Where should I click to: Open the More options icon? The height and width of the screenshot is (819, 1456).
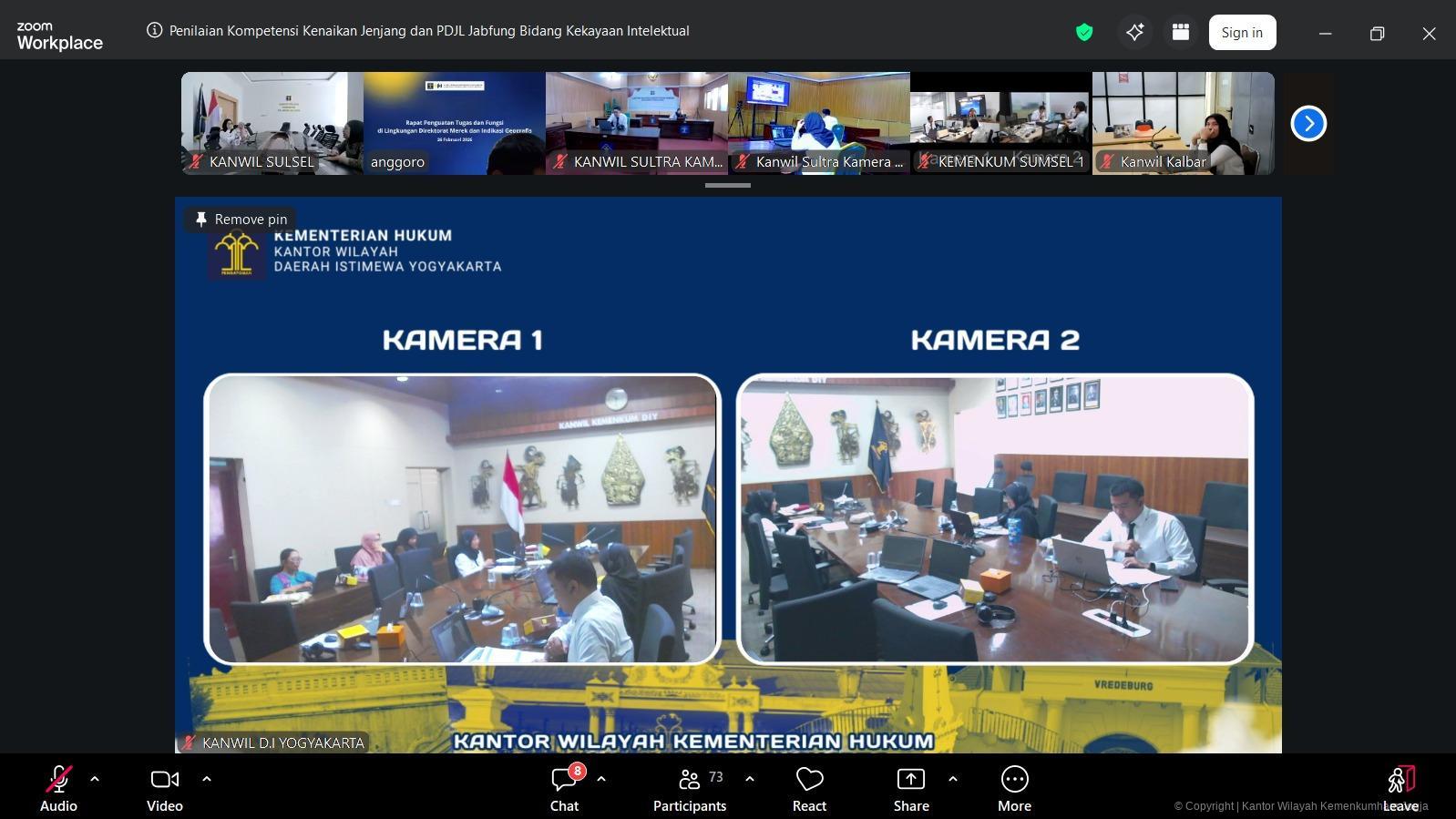[x=1014, y=781]
